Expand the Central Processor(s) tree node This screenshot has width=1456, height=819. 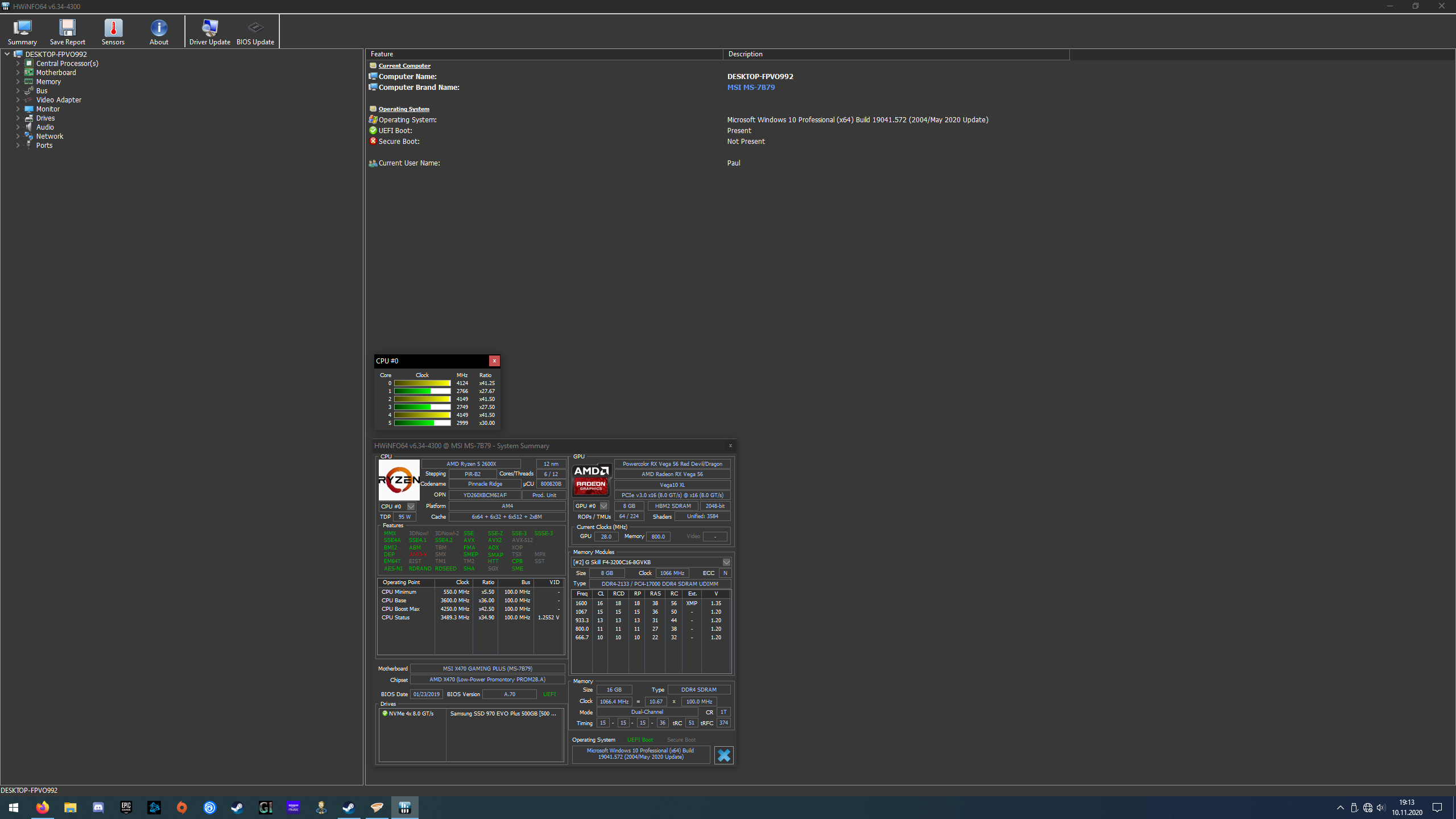point(18,64)
